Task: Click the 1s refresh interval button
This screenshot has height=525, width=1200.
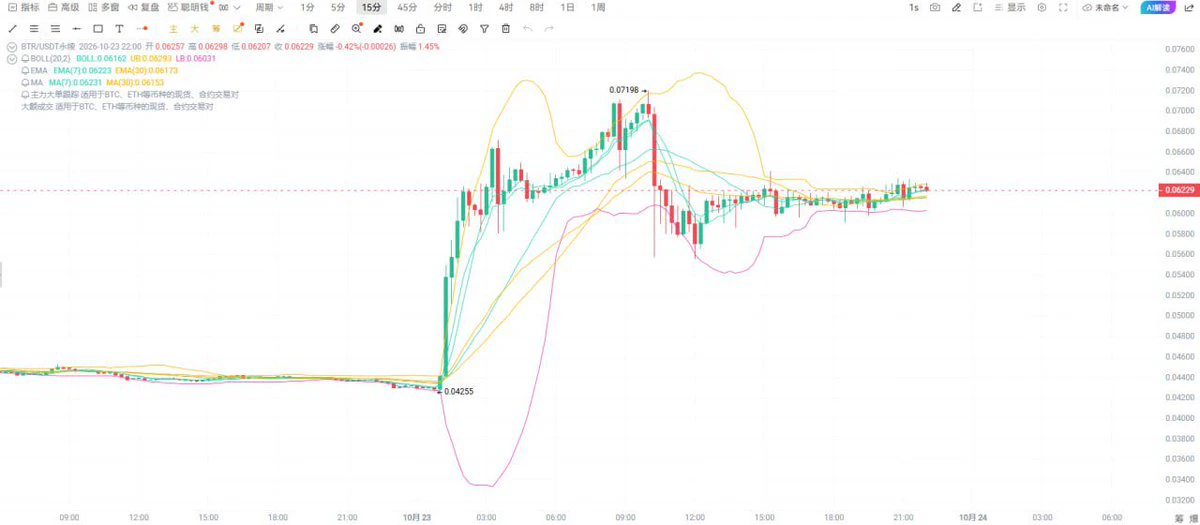Action: click(x=914, y=8)
